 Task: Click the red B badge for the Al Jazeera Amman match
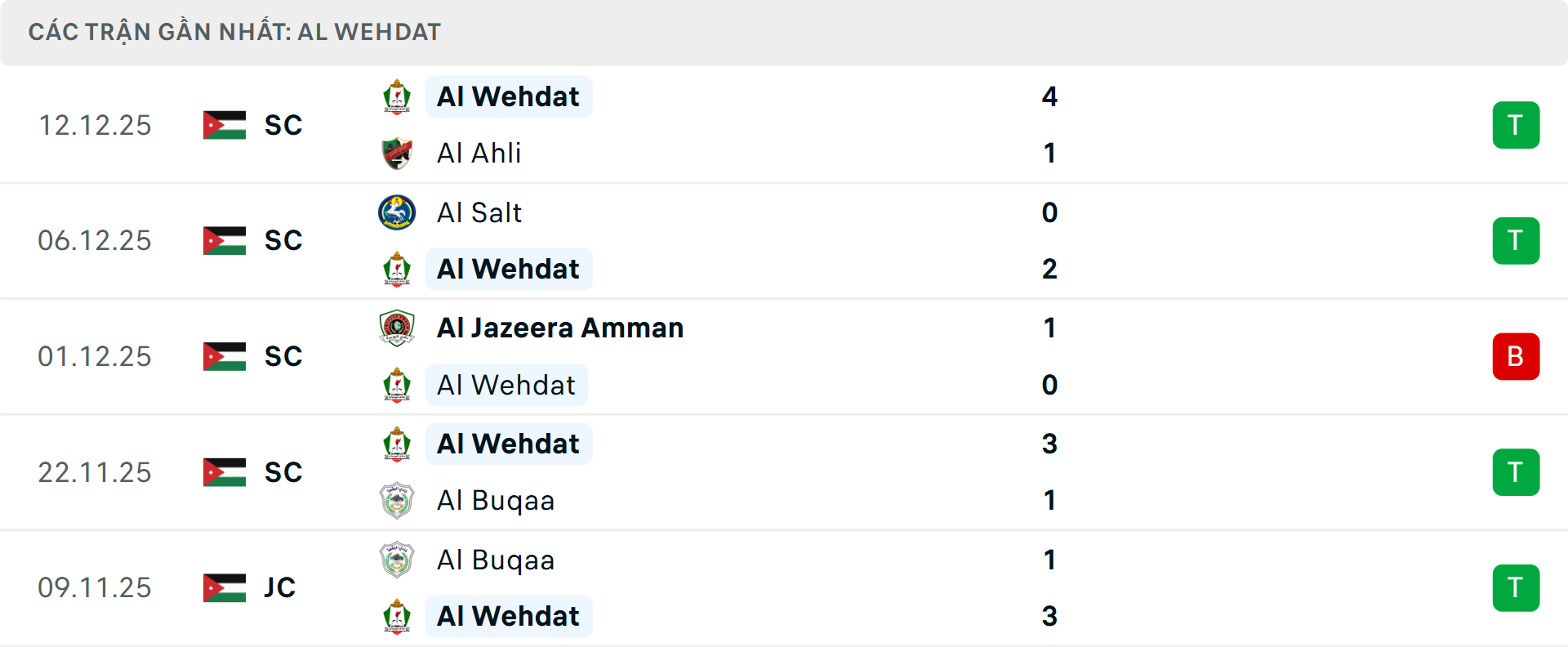click(x=1517, y=356)
